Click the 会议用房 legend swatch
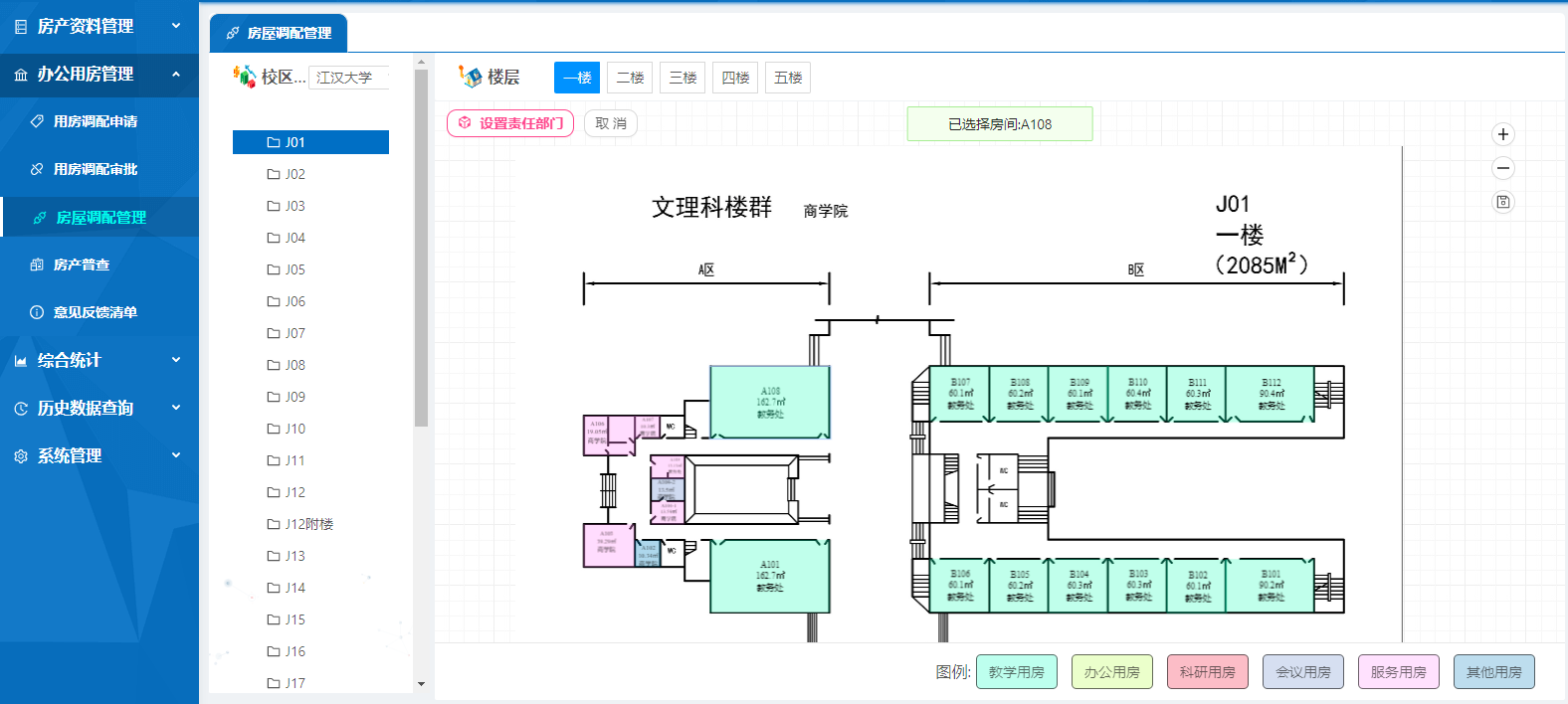This screenshot has width=1568, height=704. pos(1303,672)
